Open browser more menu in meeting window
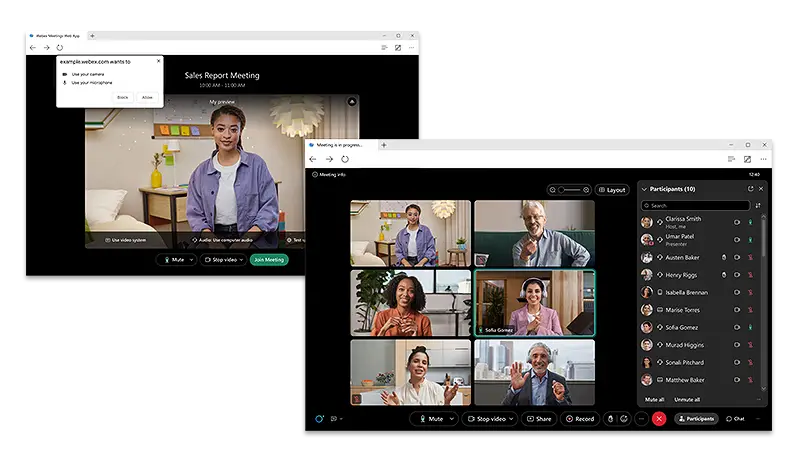The image size is (800, 450). pos(763,159)
